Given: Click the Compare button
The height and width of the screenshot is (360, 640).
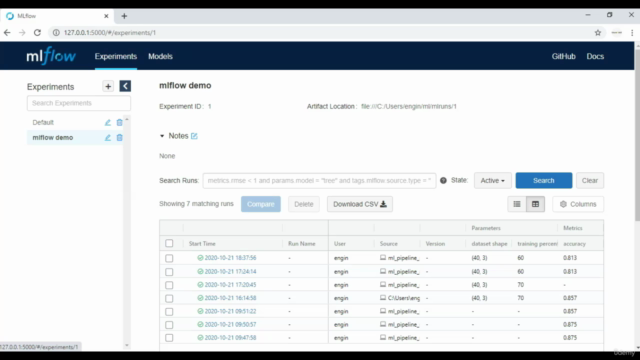Looking at the screenshot, I should click(x=261, y=204).
